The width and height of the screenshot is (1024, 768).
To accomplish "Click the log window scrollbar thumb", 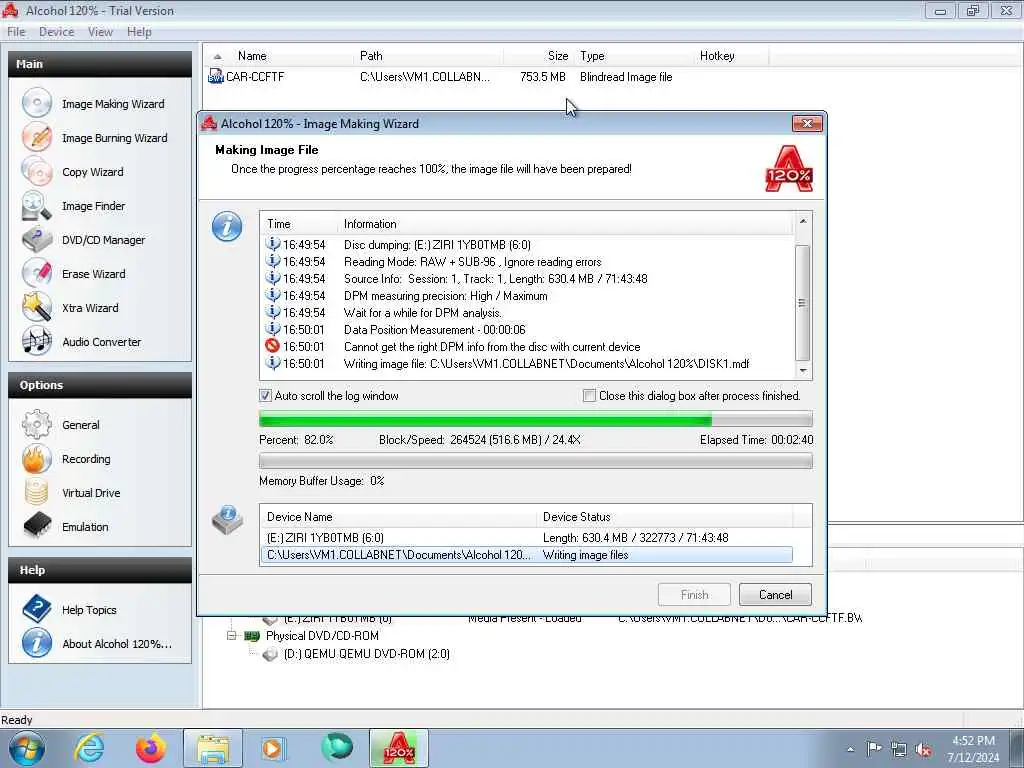I will [803, 303].
